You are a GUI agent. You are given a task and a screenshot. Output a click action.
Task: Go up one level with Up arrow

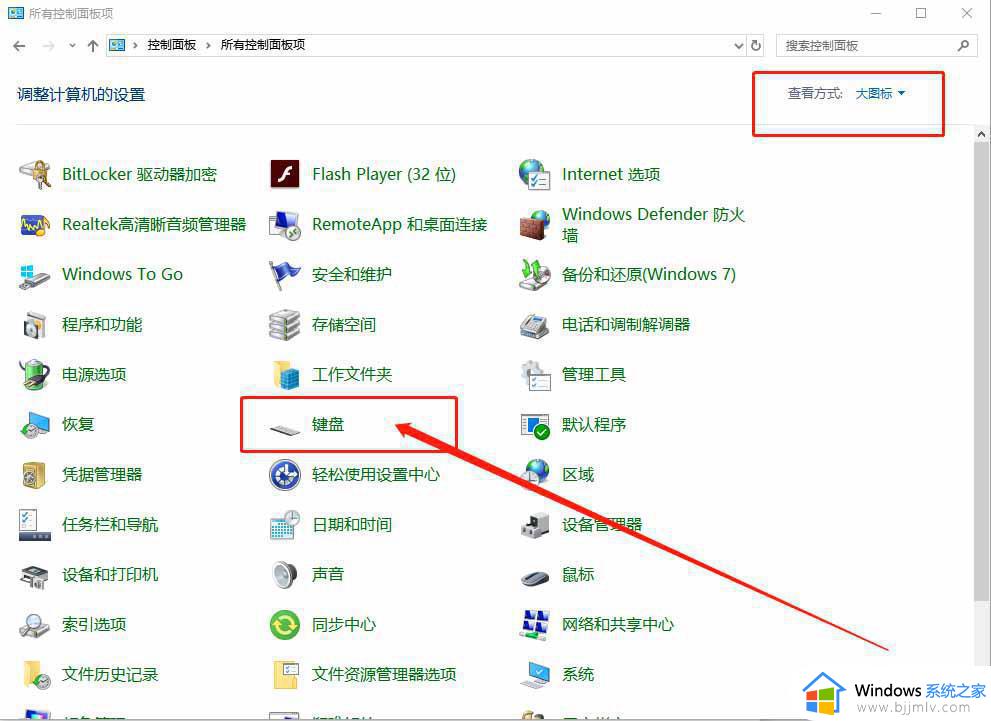click(93, 45)
